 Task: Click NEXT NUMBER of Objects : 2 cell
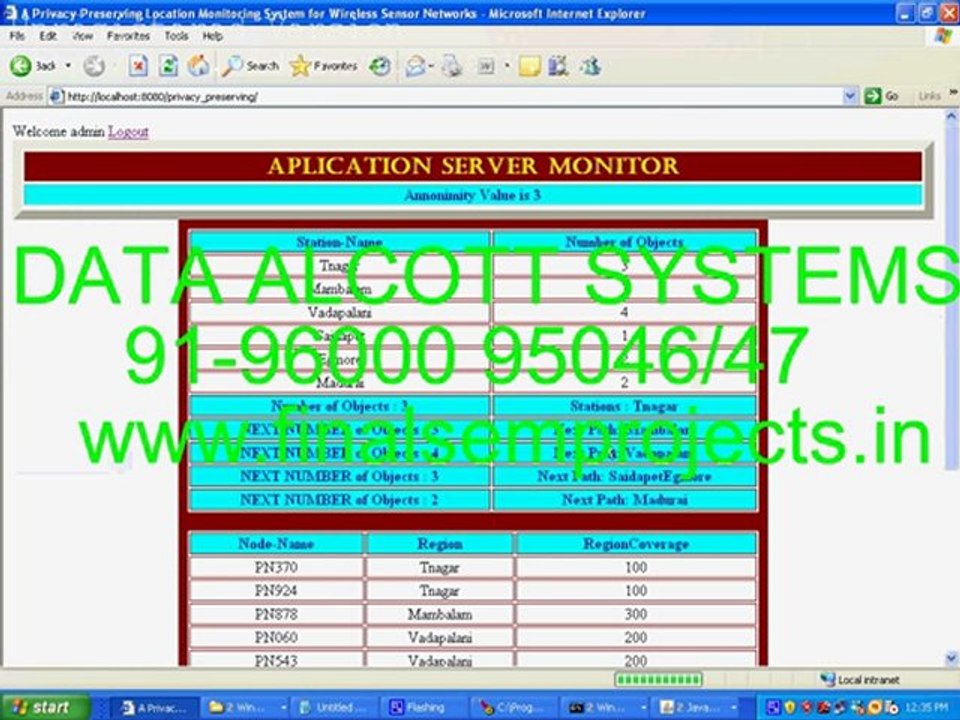(x=340, y=500)
